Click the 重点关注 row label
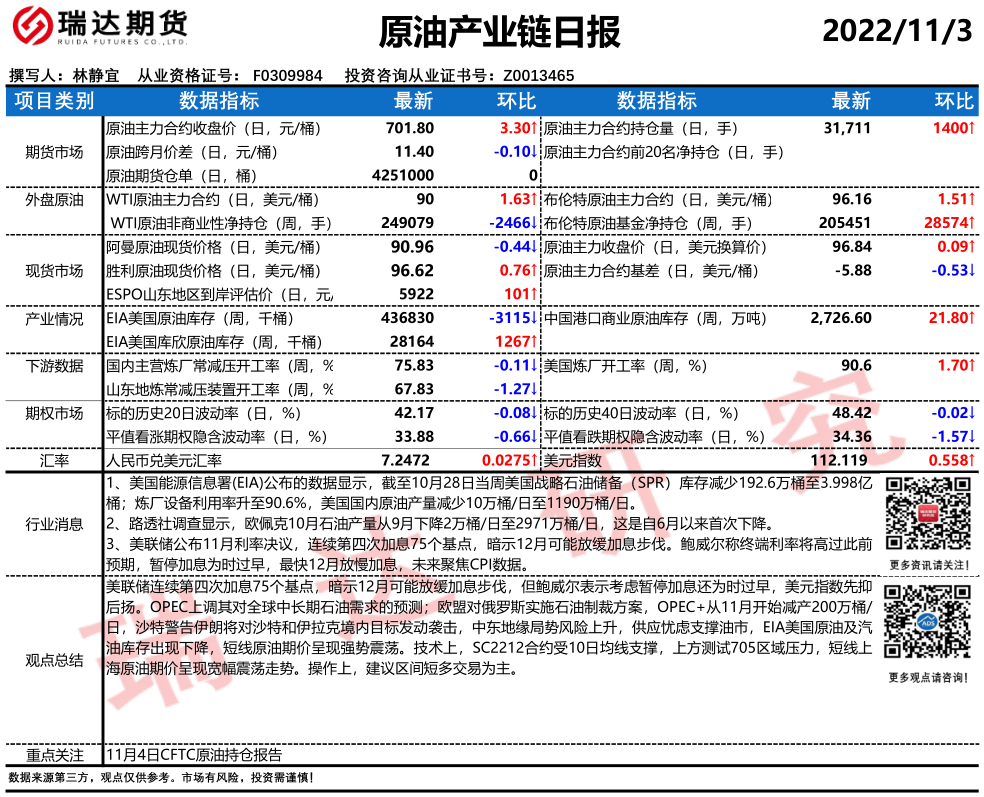The image size is (984, 797). click(54, 755)
